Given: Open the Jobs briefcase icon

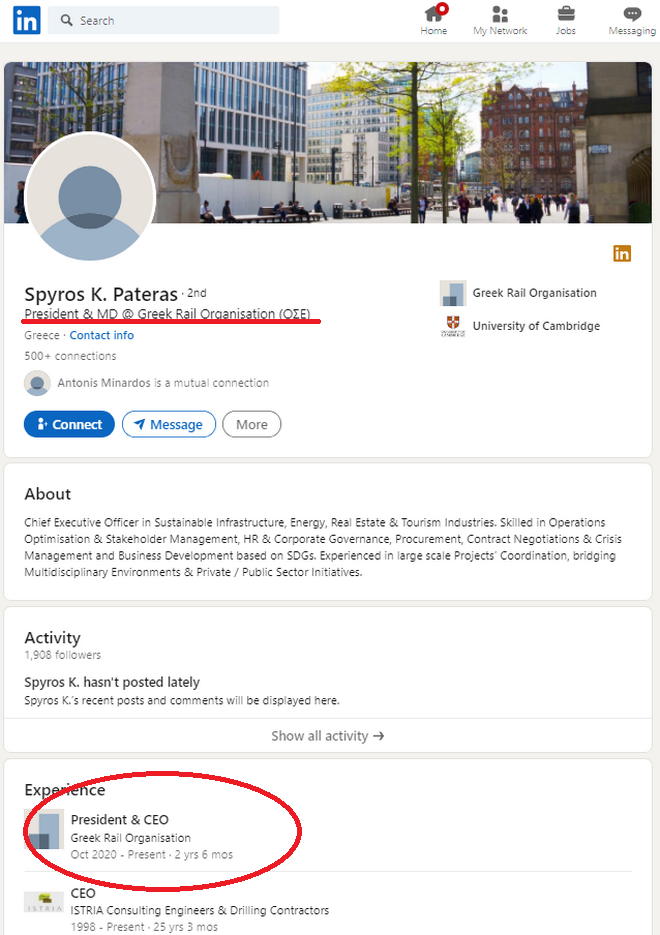Looking at the screenshot, I should coord(566,14).
